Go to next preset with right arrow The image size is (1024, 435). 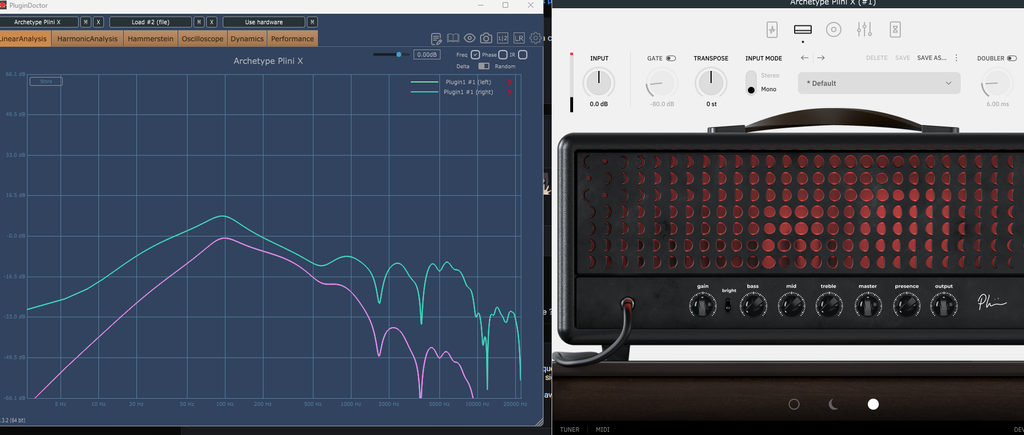[821, 58]
